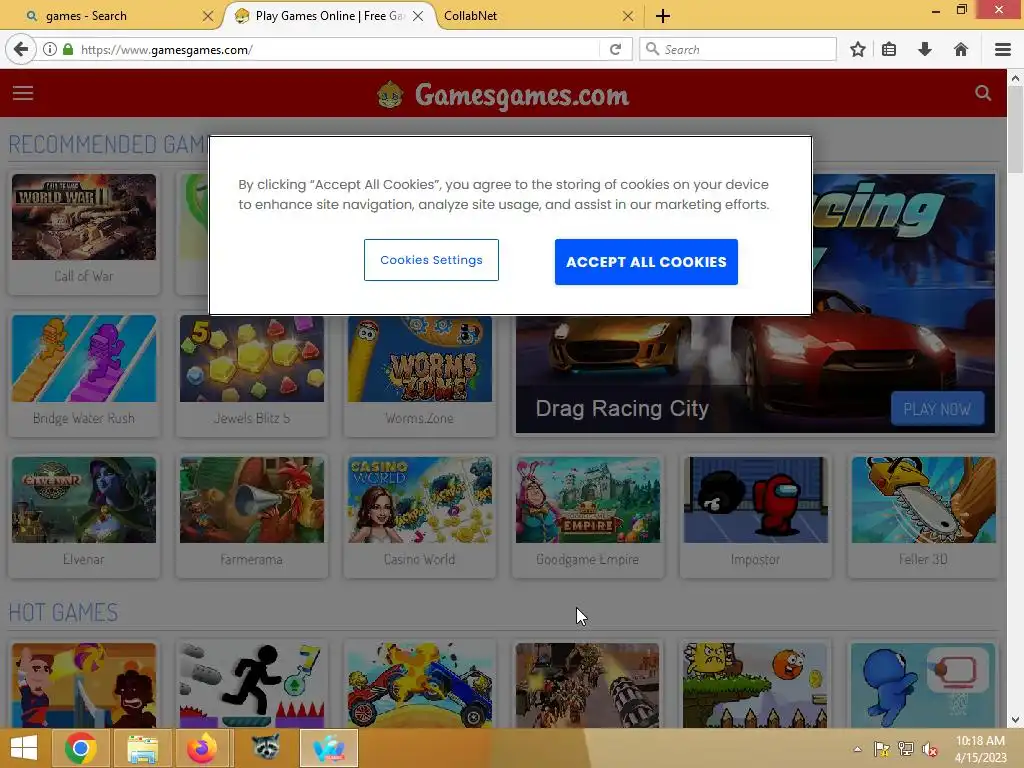The height and width of the screenshot is (768, 1024).
Task: Open the Jewels Blitz 5 game
Action: tap(251, 374)
